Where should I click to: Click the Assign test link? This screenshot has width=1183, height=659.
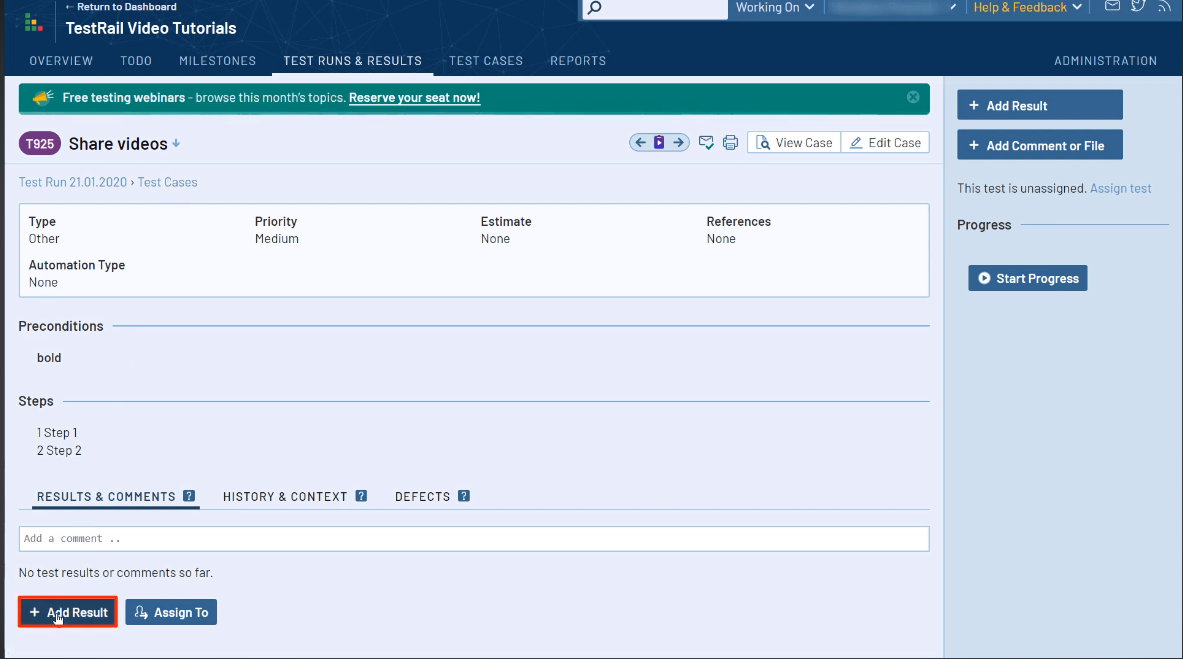tap(1120, 188)
